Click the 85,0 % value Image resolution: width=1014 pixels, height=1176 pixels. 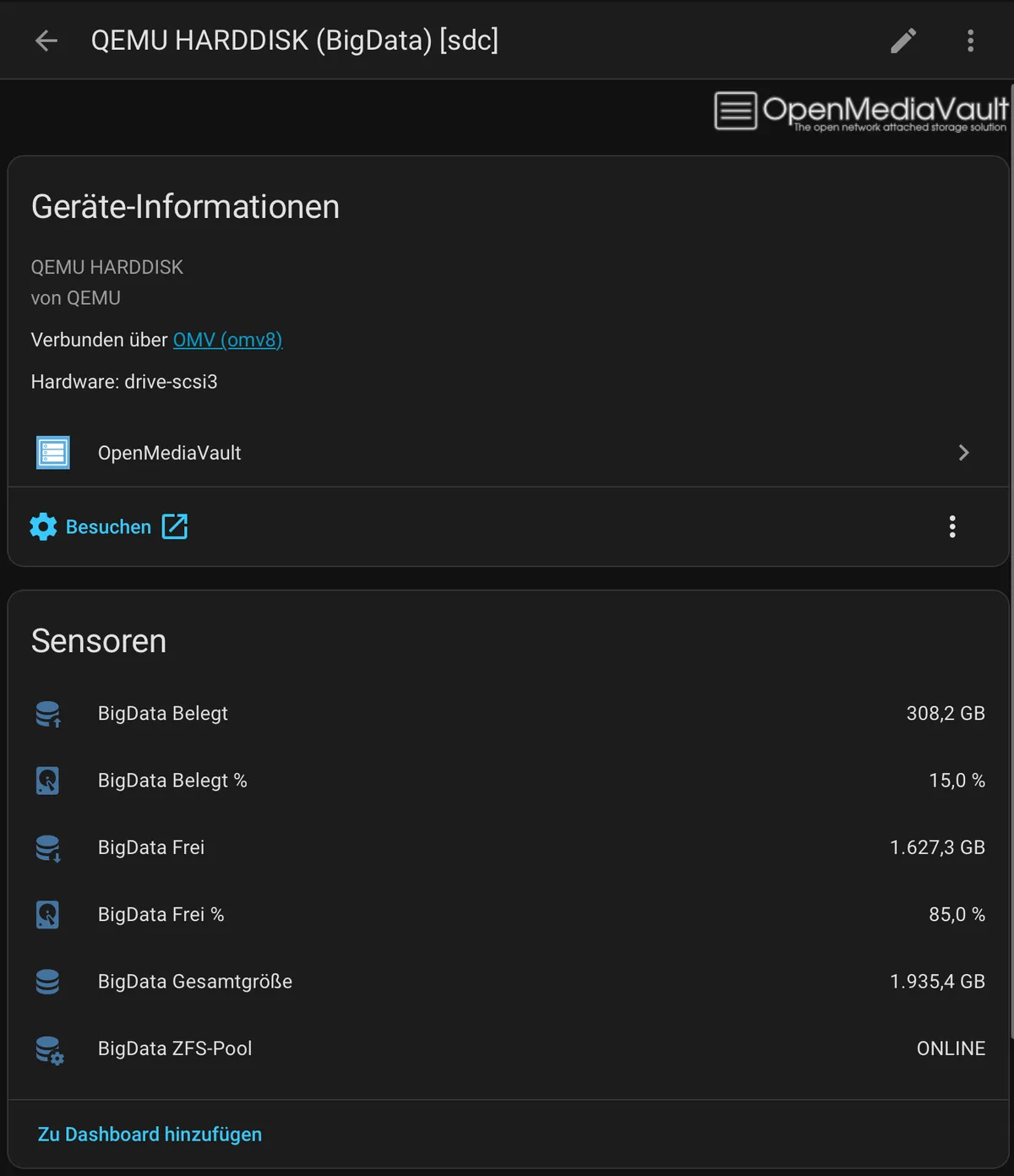click(957, 914)
